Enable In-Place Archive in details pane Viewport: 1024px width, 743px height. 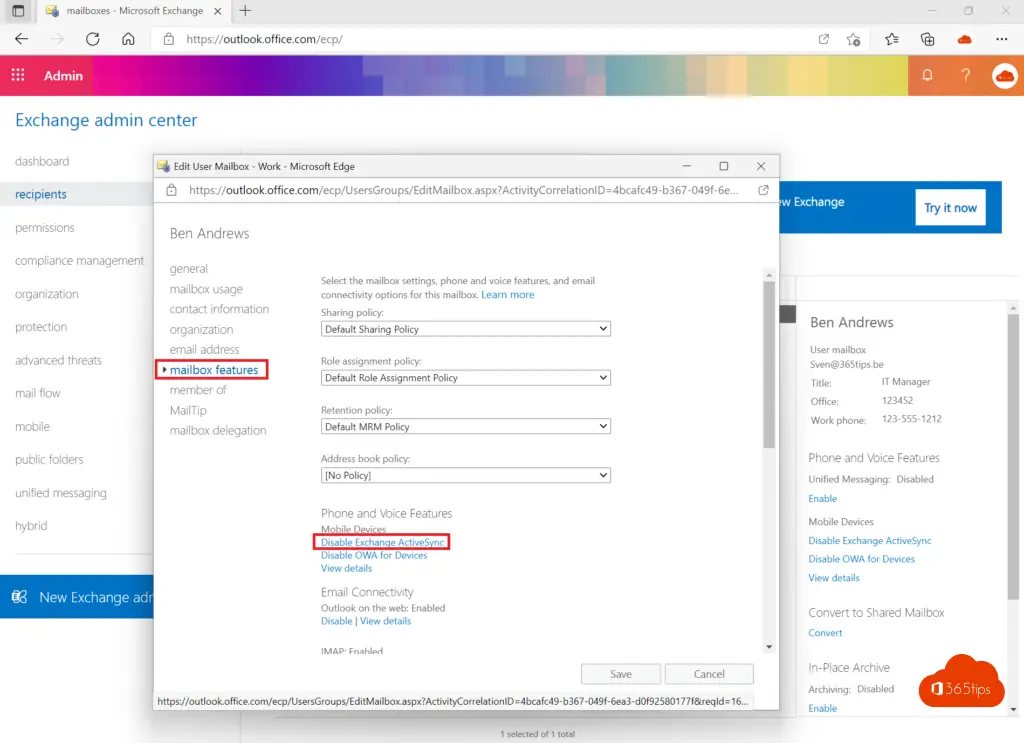coord(822,708)
